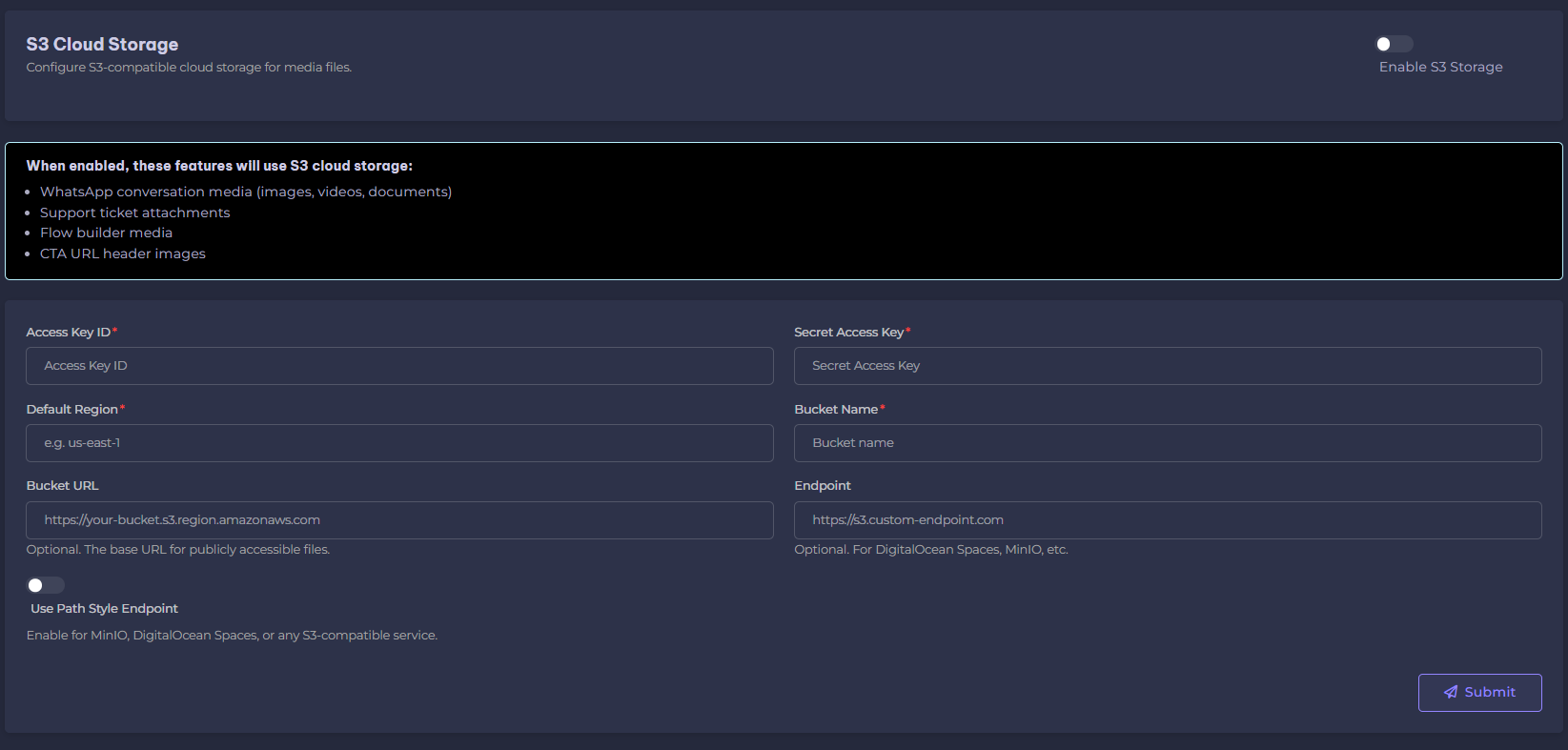Click the Default Region input field
This screenshot has width=1568, height=750.
point(399,443)
